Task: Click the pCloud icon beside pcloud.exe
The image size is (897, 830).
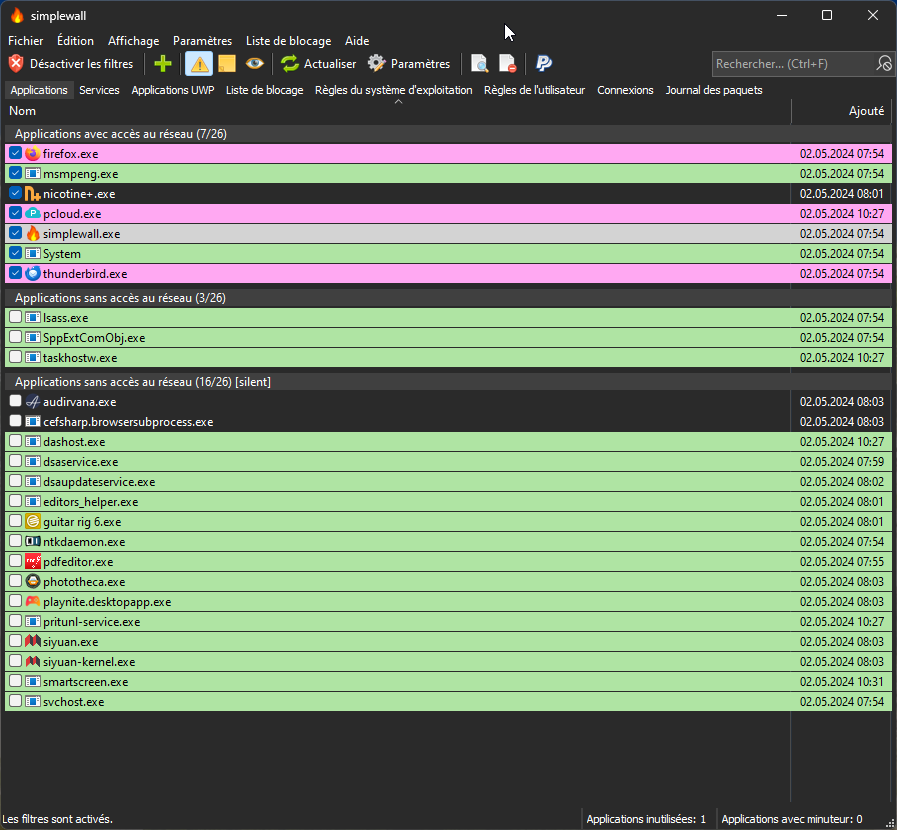Action: click(x=33, y=214)
